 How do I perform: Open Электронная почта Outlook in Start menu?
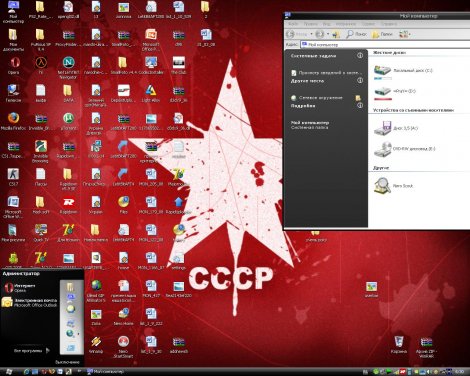[29, 302]
